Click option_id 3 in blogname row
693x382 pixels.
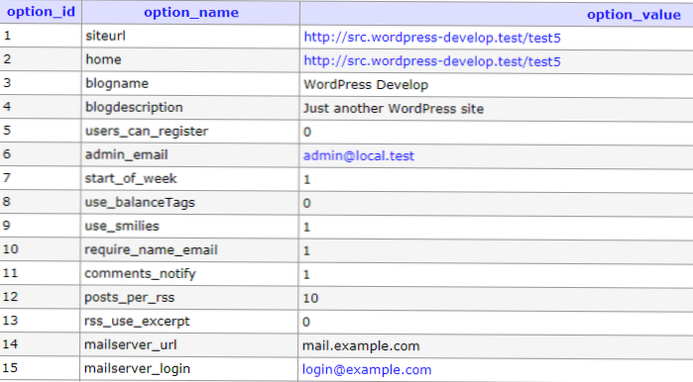(7, 83)
